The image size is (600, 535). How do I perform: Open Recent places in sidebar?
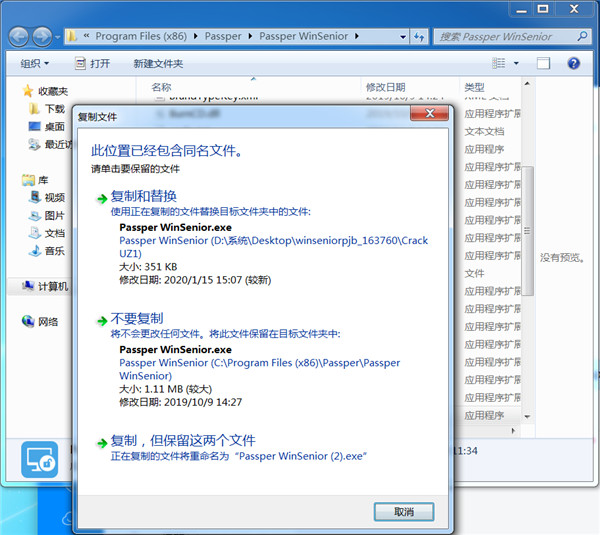point(50,144)
